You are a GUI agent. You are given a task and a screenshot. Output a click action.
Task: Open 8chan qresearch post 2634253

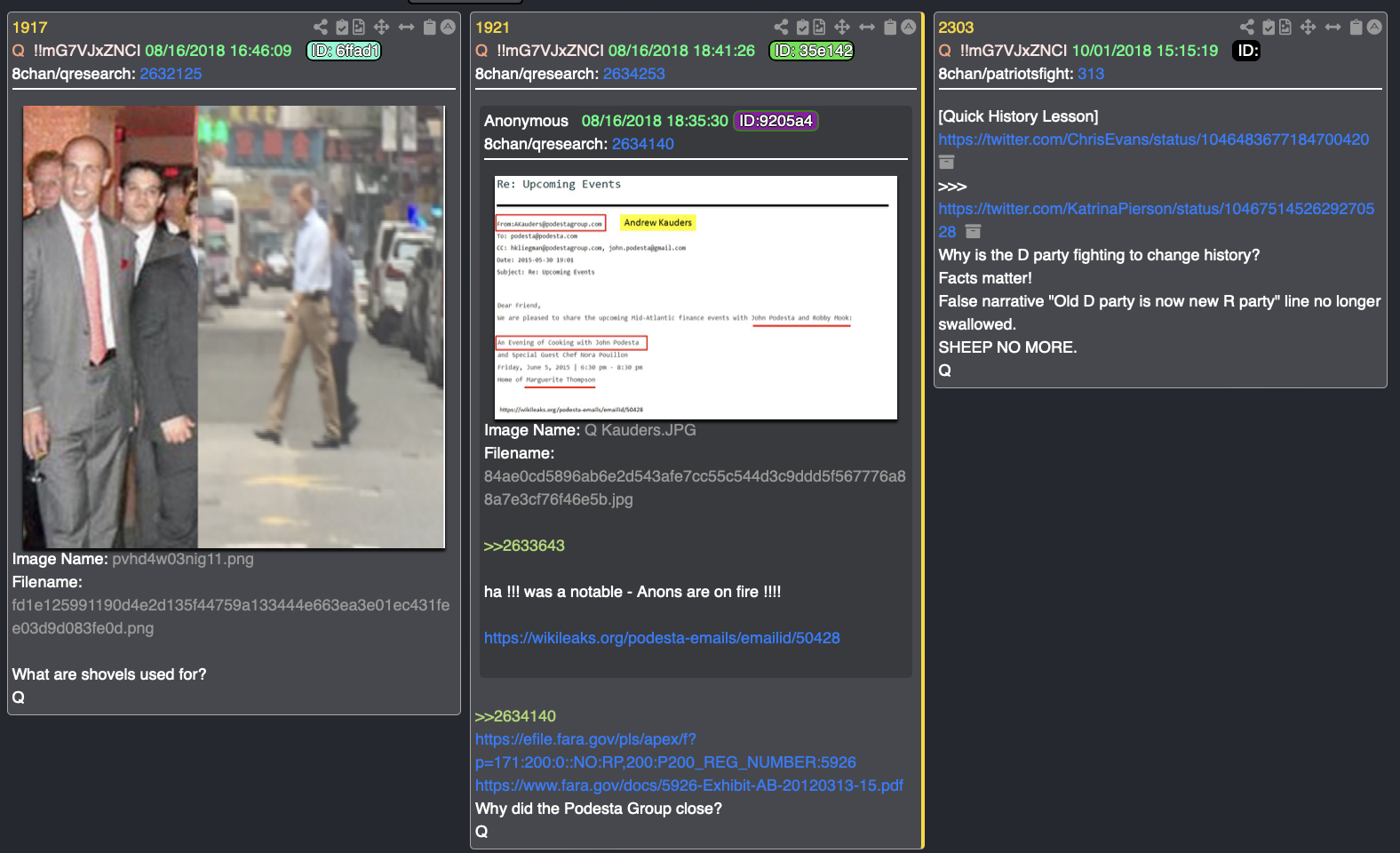tap(634, 74)
